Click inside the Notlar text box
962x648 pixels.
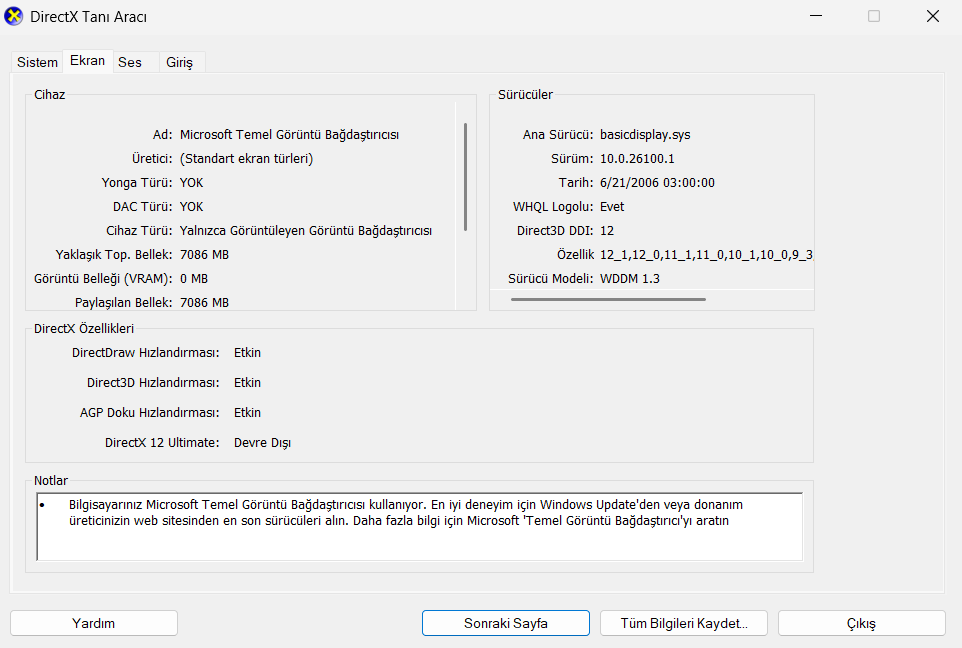pos(419,526)
